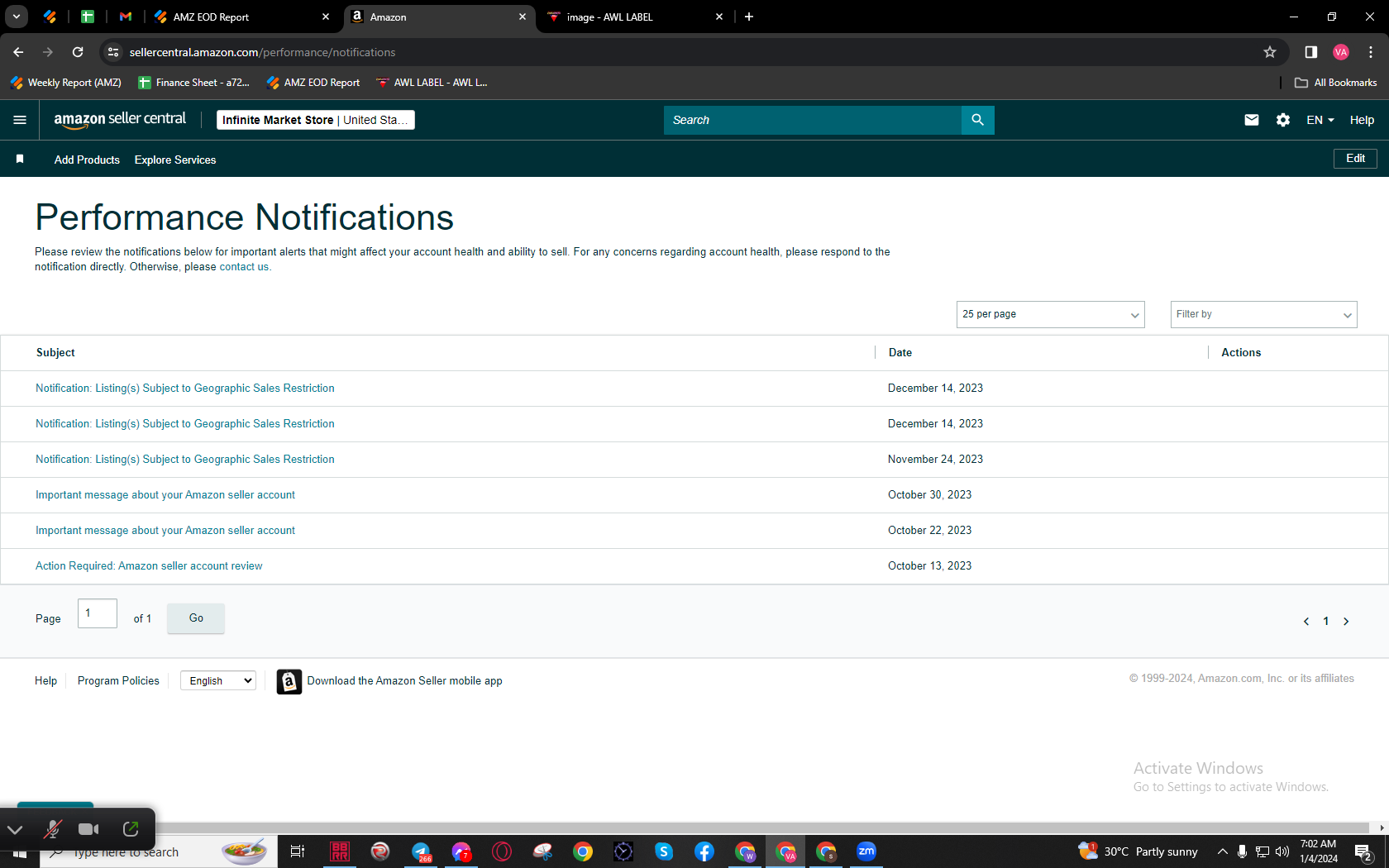Screen dimensions: 1389x868
Task: Open Skype from the taskbar
Action: [x=664, y=851]
